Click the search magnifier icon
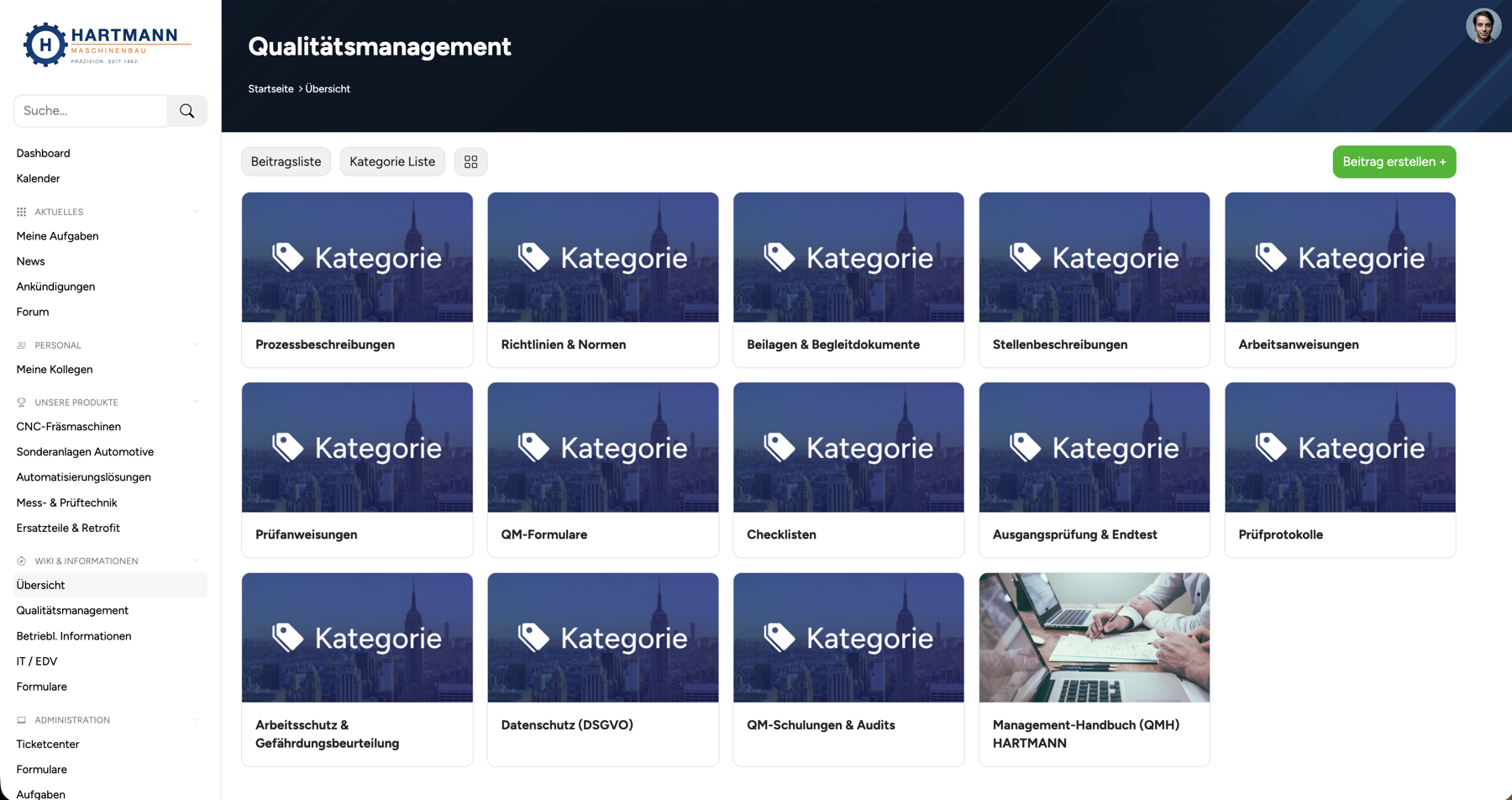 pos(186,110)
